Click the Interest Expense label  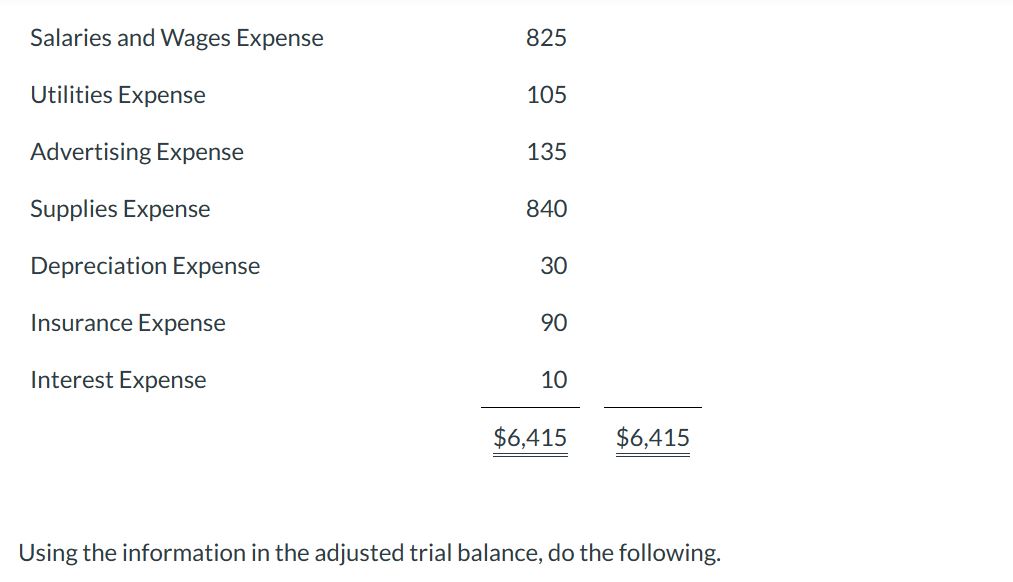click(x=118, y=380)
